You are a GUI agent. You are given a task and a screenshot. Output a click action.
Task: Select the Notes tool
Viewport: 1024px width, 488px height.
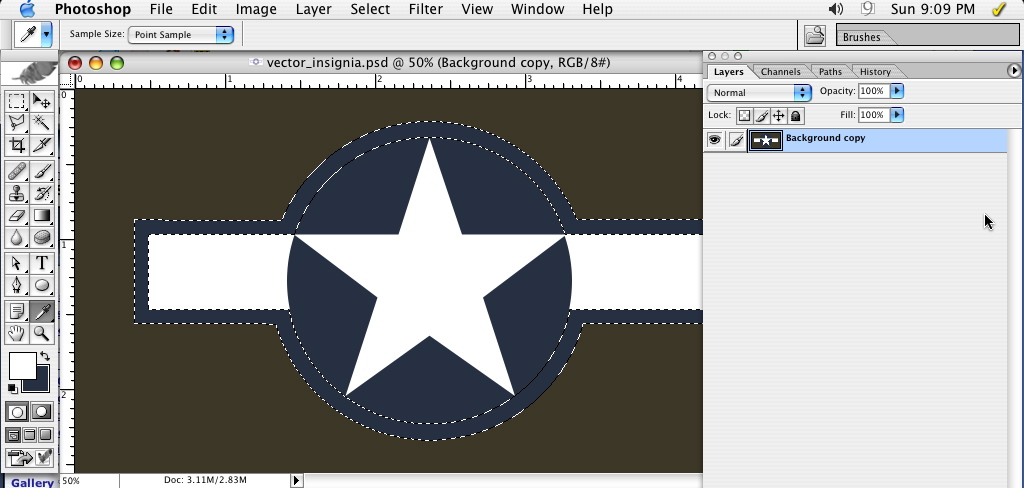[16, 312]
